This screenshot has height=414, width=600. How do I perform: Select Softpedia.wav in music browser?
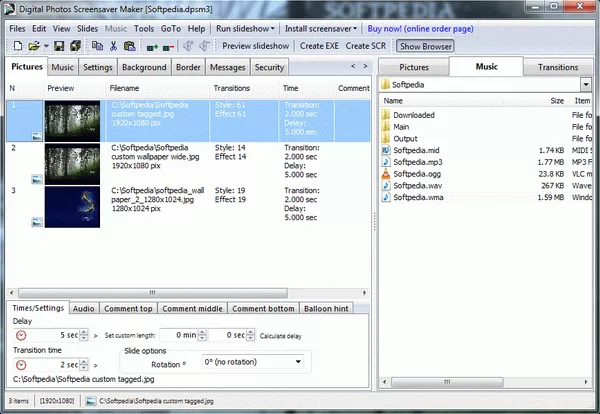click(417, 186)
